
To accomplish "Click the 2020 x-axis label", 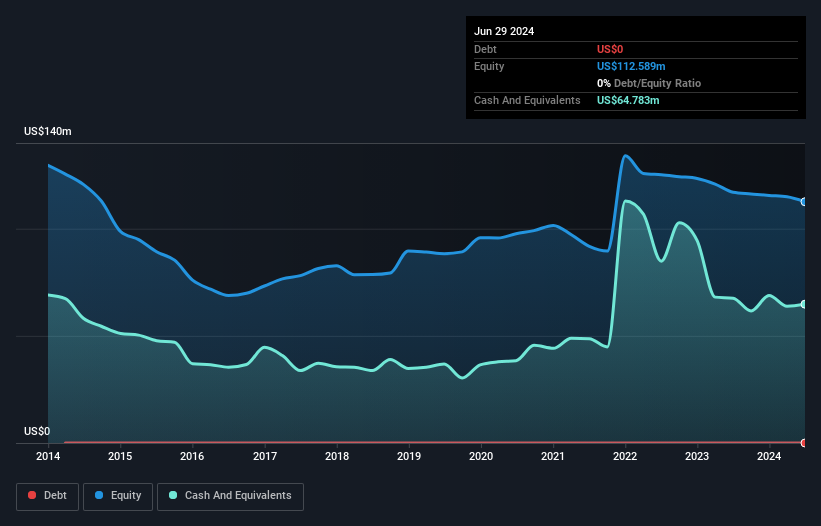I will (481, 456).
